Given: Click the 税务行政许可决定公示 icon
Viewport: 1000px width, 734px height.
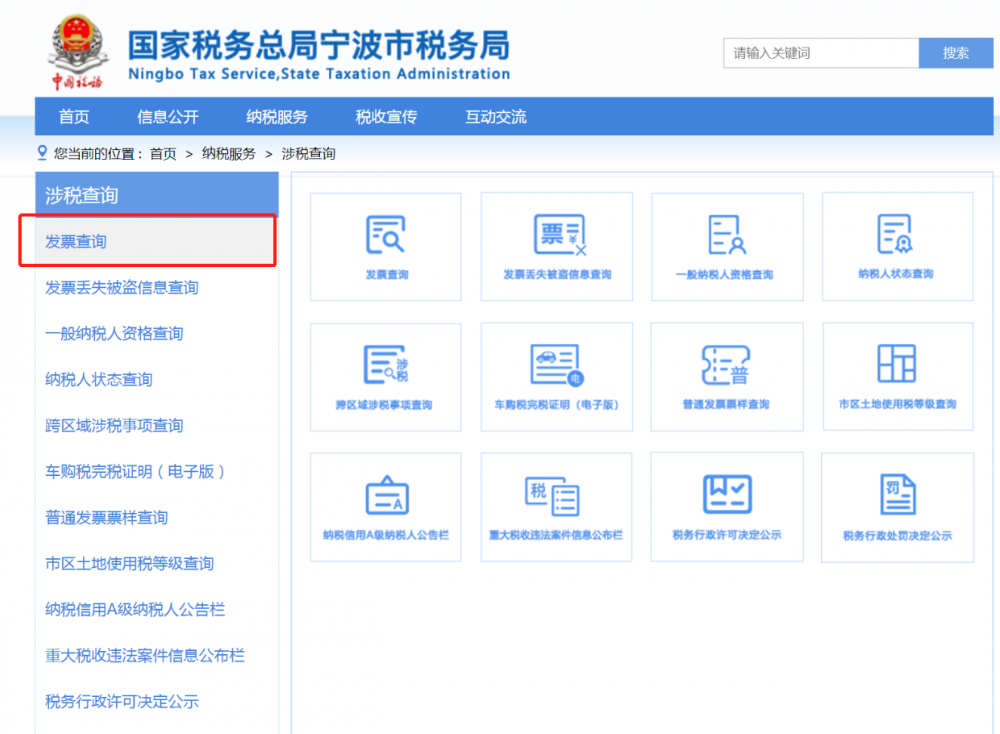Looking at the screenshot, I should pos(727,506).
